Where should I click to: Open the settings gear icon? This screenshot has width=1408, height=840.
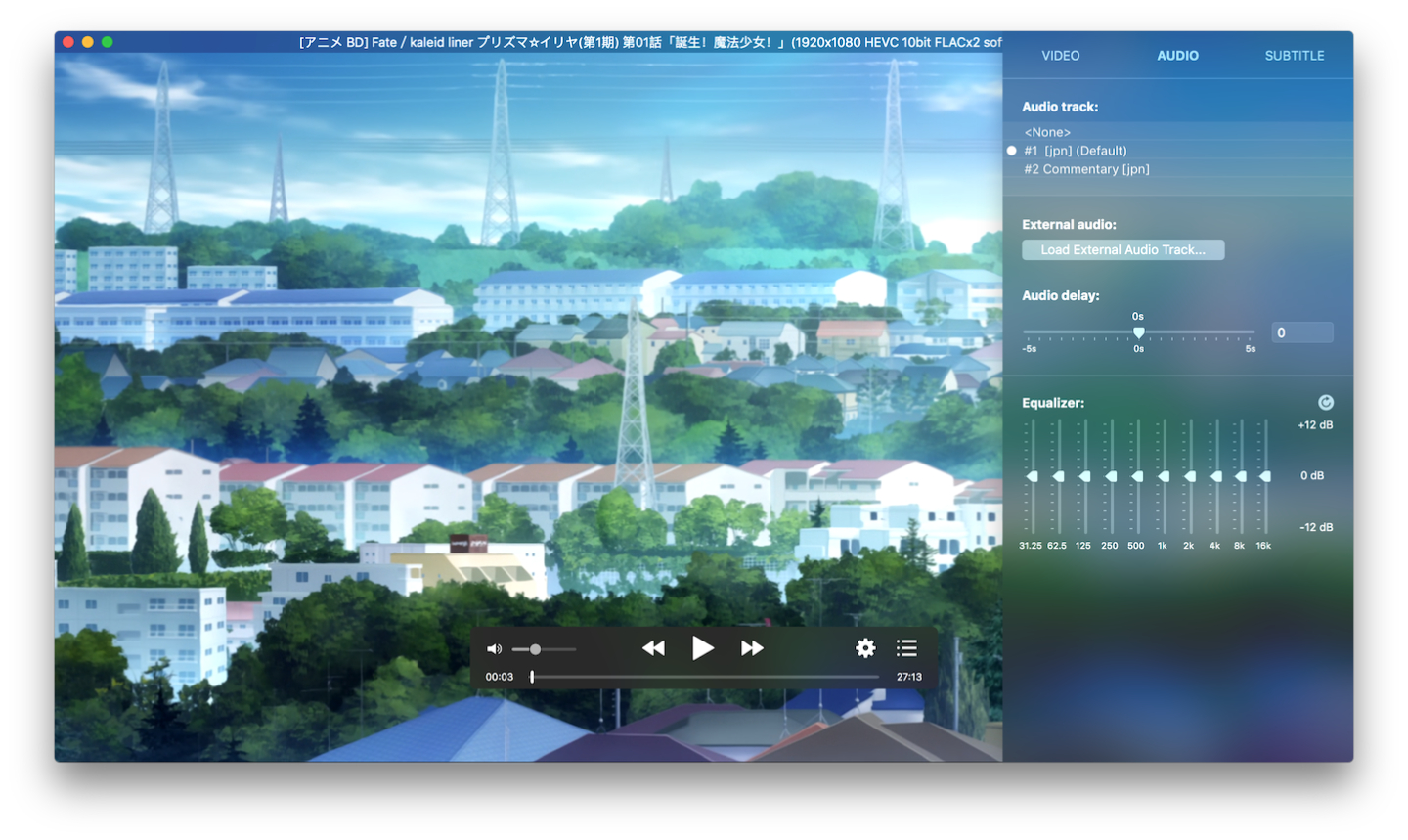coord(865,648)
